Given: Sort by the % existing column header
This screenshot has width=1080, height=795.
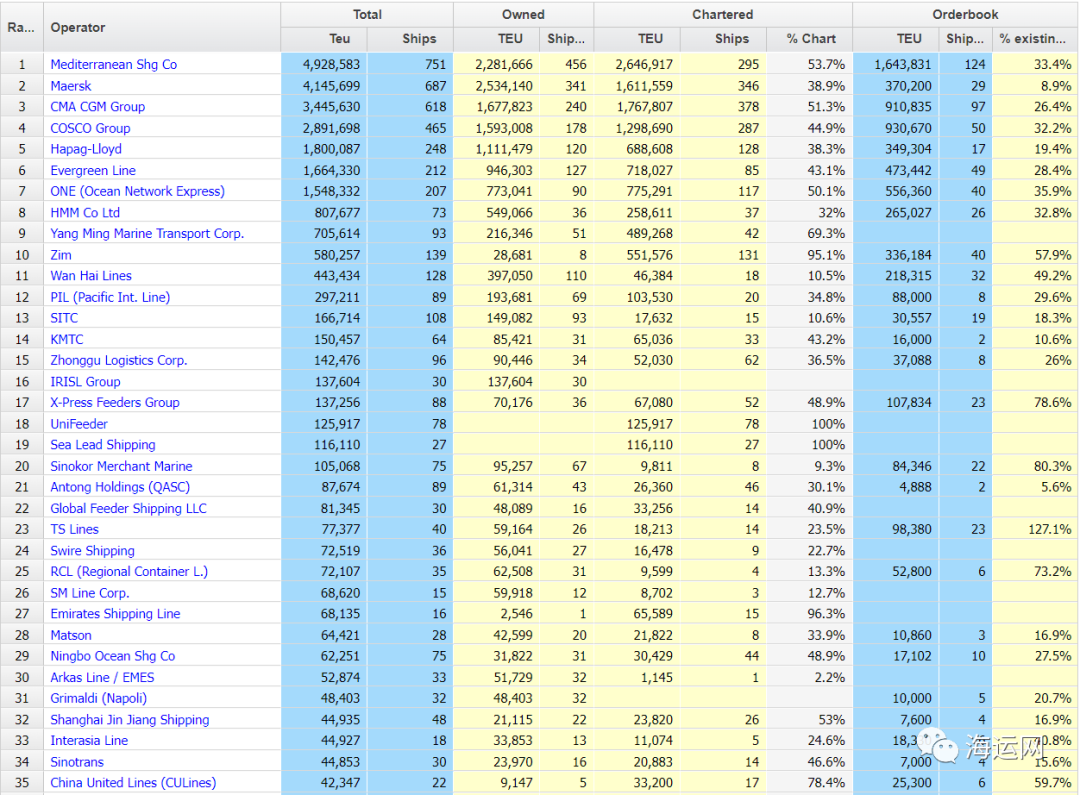Looking at the screenshot, I should (1035, 39).
